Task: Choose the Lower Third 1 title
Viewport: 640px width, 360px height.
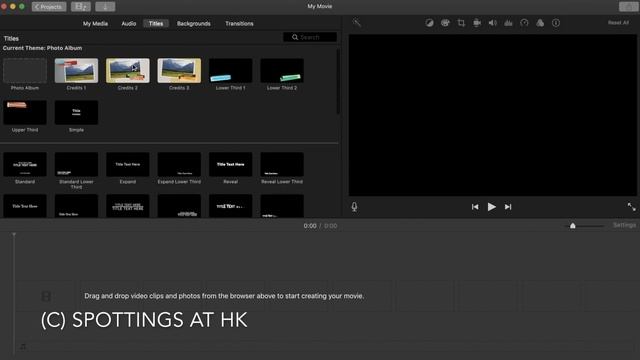Action: click(231, 71)
